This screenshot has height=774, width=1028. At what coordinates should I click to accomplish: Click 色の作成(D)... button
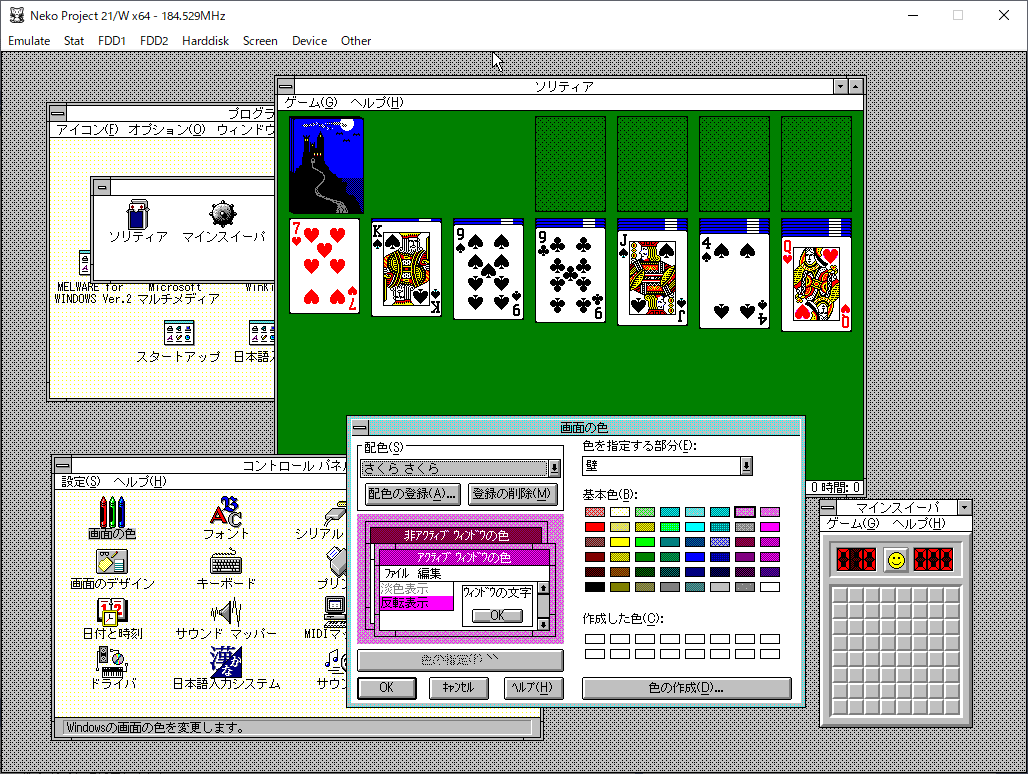(686, 688)
